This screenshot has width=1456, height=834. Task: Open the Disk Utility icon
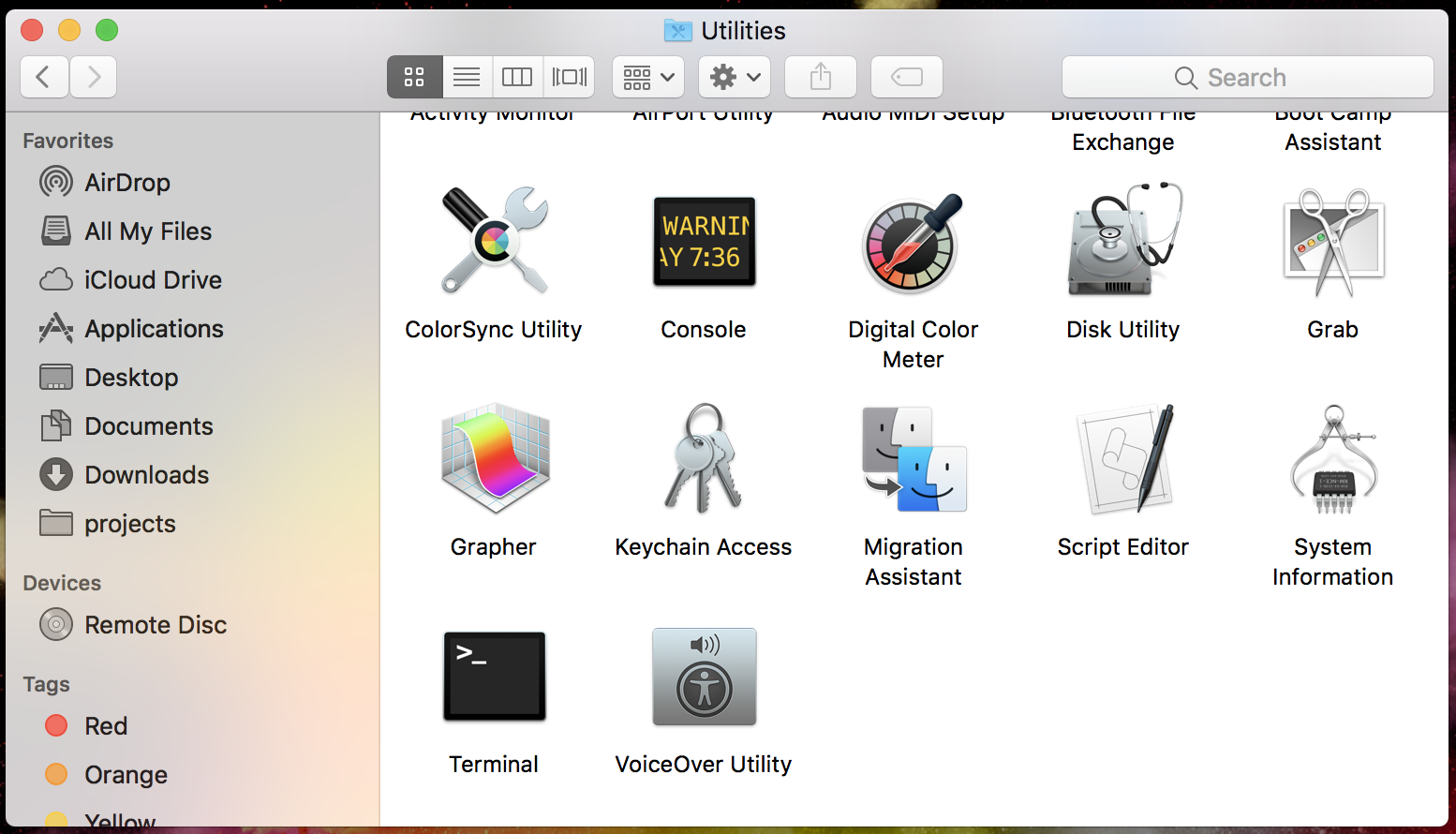1123,240
